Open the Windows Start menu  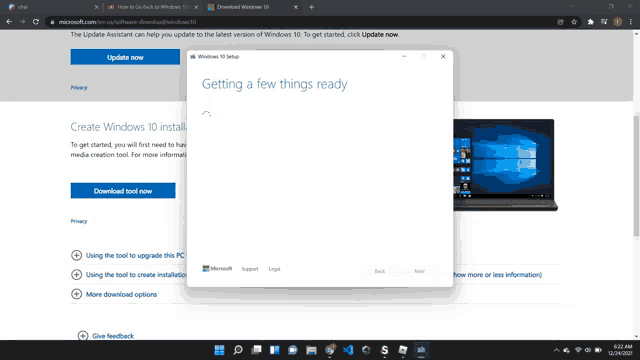(x=220, y=350)
